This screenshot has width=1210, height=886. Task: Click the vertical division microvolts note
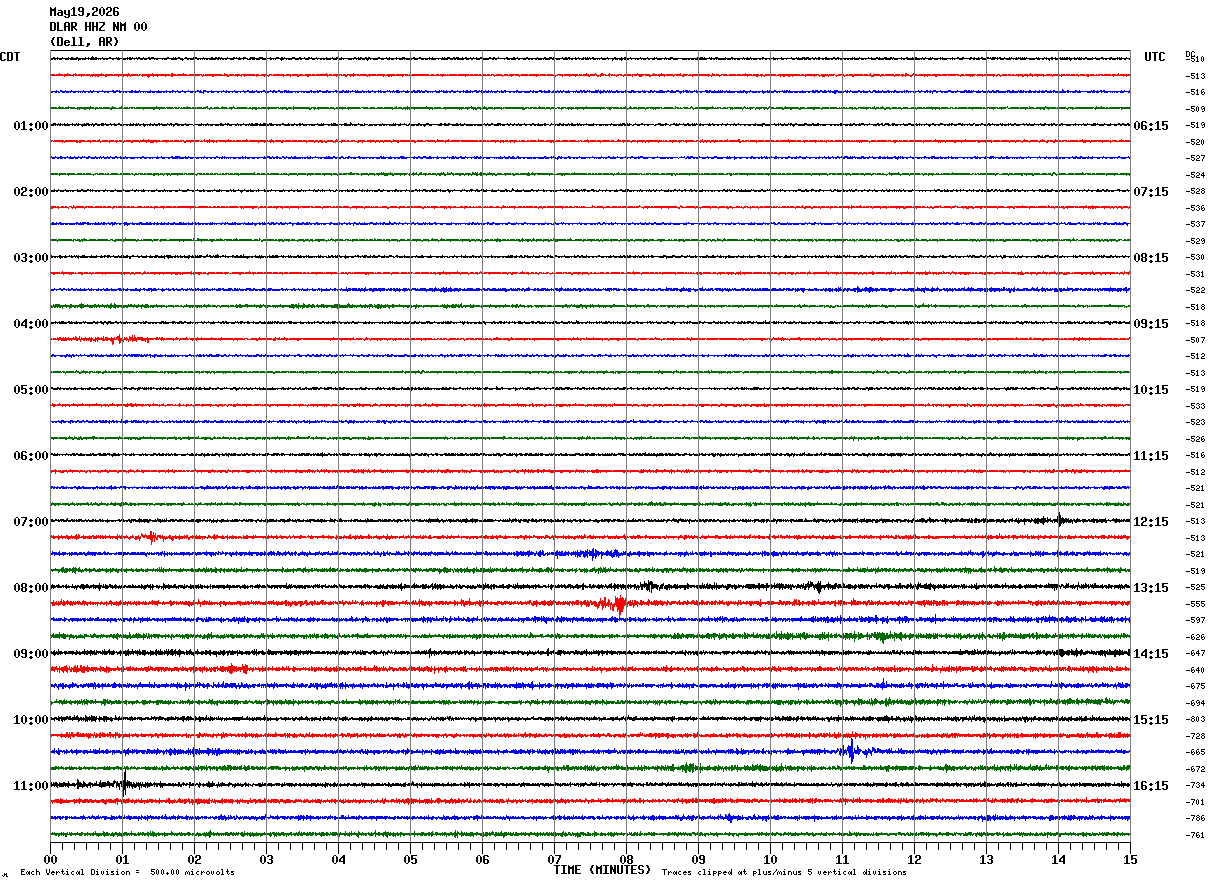(x=127, y=872)
